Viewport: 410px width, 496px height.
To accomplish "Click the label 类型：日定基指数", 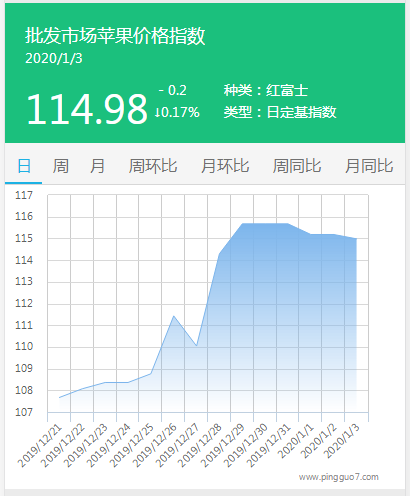I will pyautogui.click(x=280, y=112).
